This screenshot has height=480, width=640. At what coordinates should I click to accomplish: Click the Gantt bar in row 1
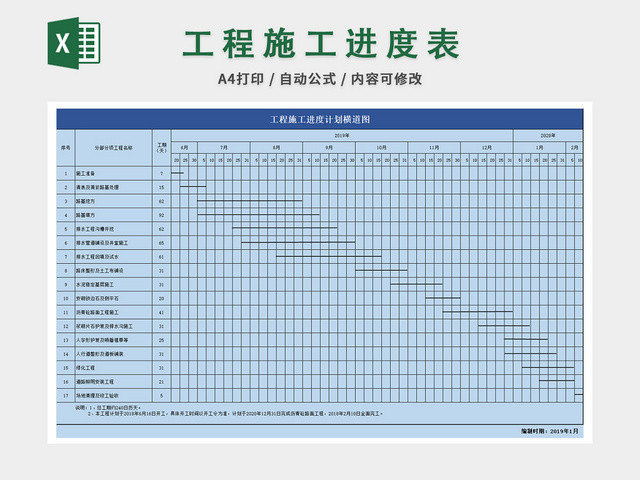click(x=178, y=173)
